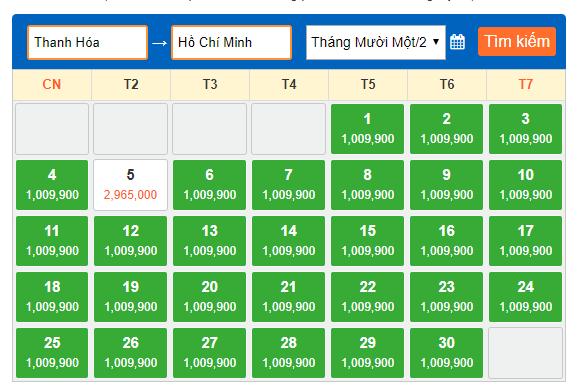Image resolution: width=577 pixels, height=391 pixels.
Task: Click the T2 weekday header
Action: [131, 85]
